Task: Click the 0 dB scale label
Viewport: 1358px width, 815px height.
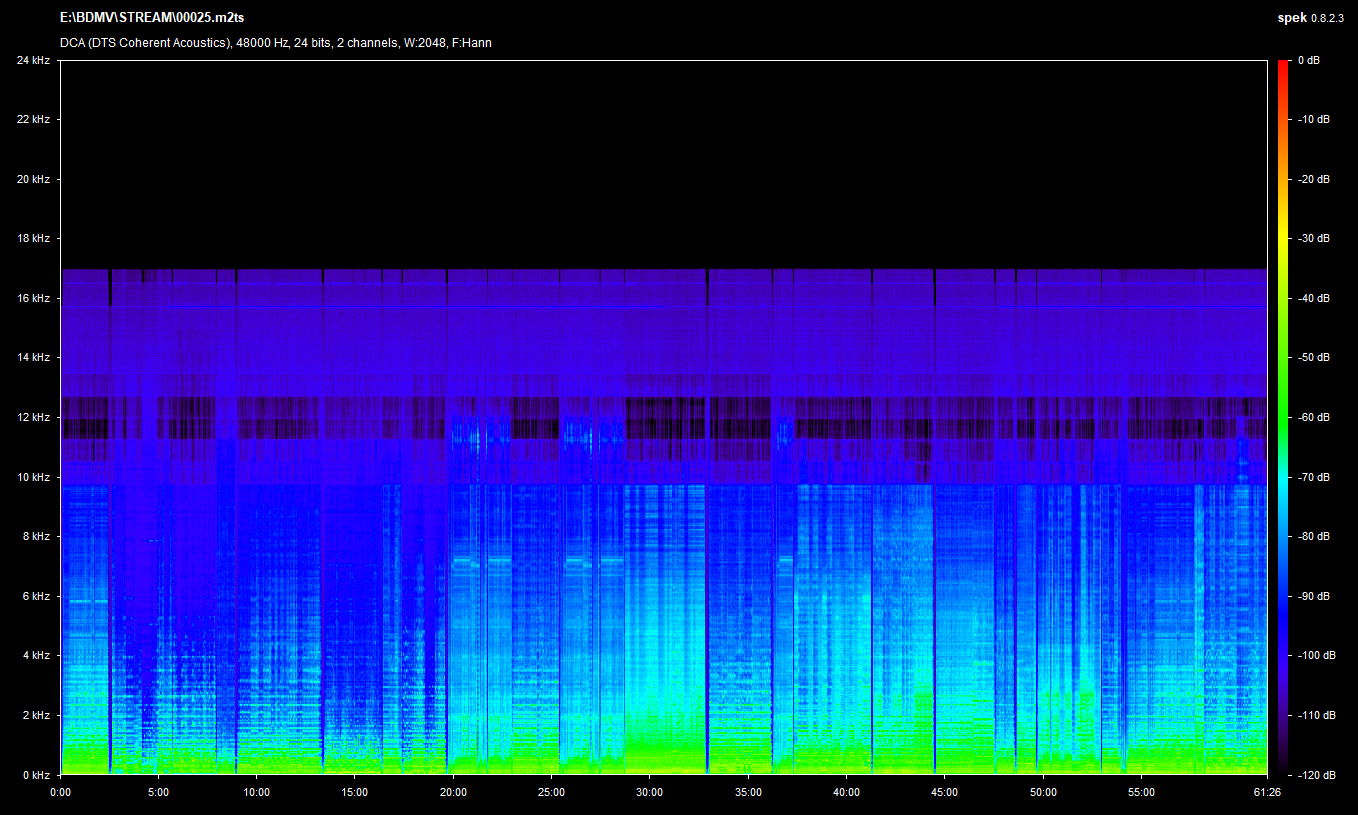Action: [x=1309, y=60]
